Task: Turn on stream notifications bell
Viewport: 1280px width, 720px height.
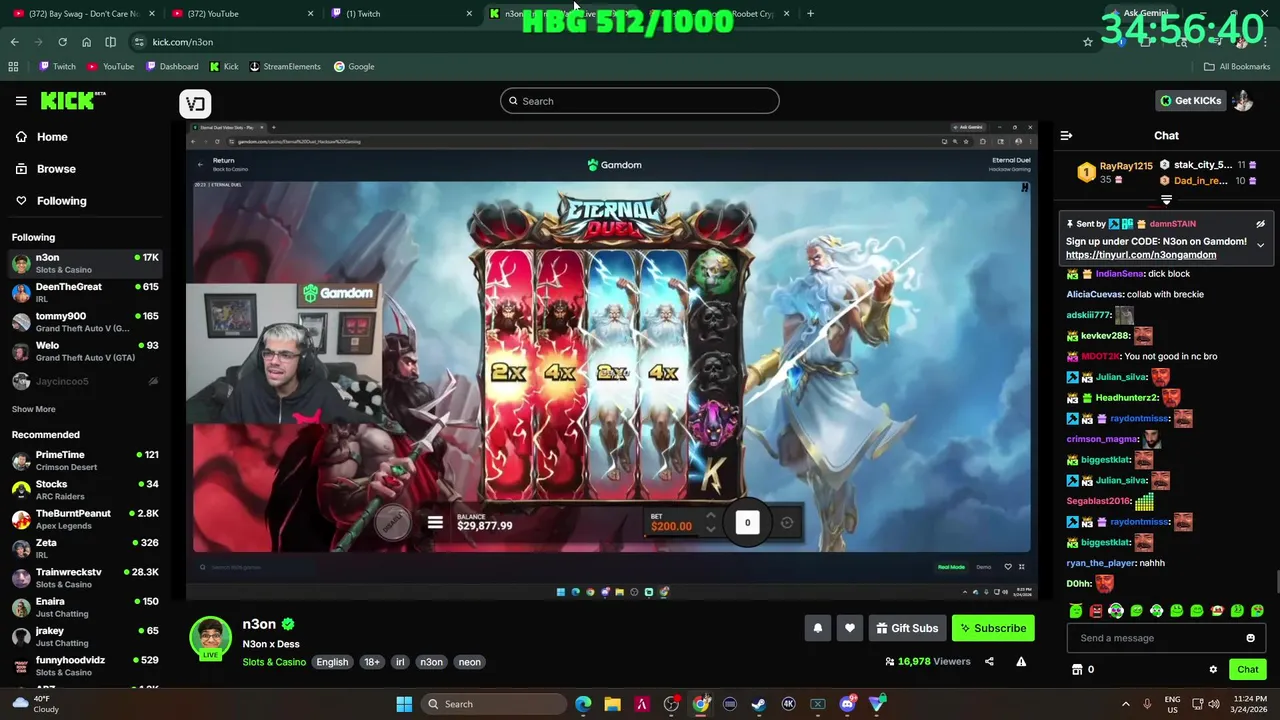Action: point(817,628)
